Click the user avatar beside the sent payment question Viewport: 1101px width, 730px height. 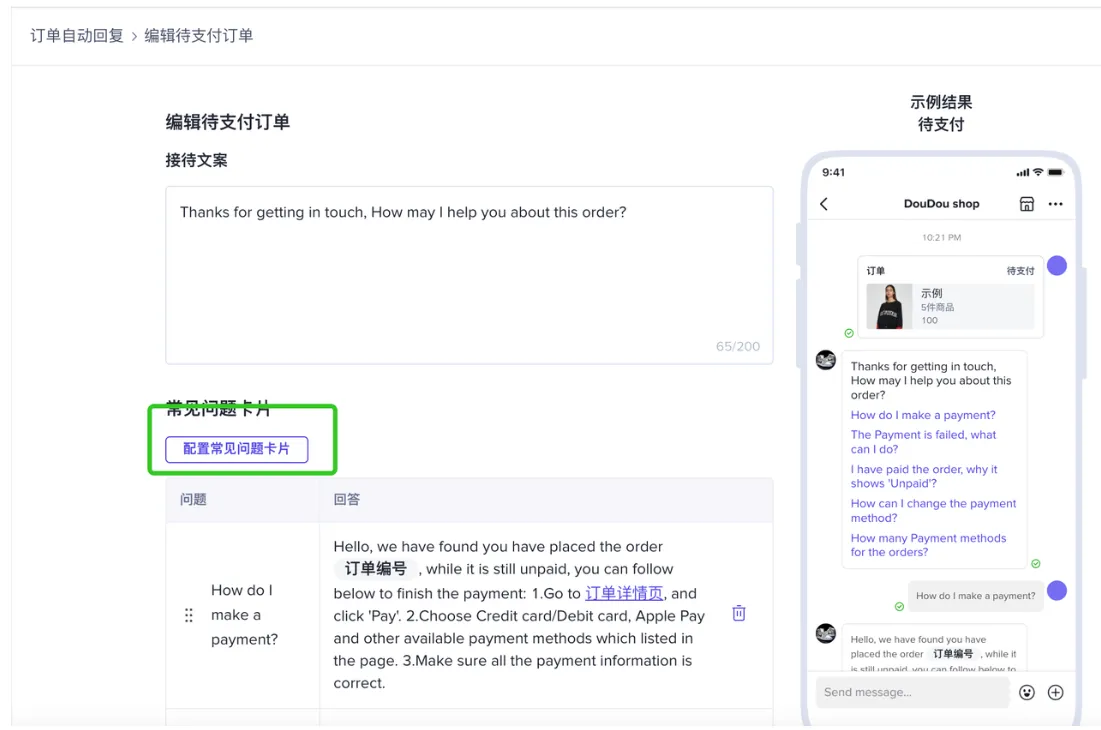point(1057,591)
